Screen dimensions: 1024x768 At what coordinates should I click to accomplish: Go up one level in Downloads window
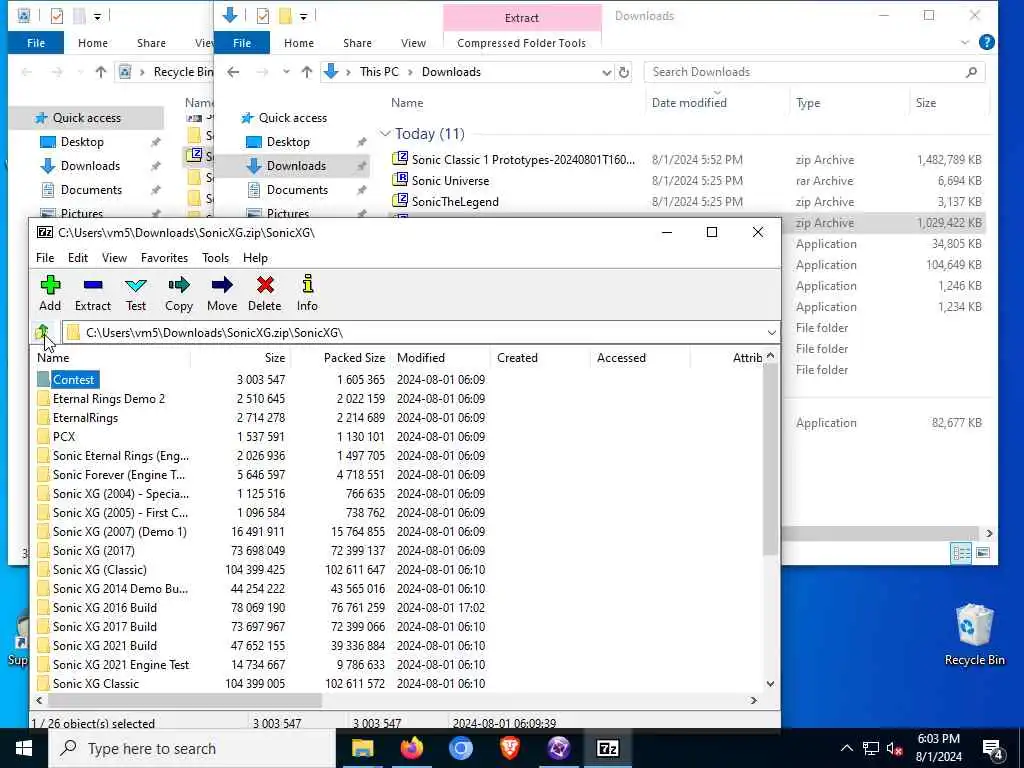[x=306, y=72]
